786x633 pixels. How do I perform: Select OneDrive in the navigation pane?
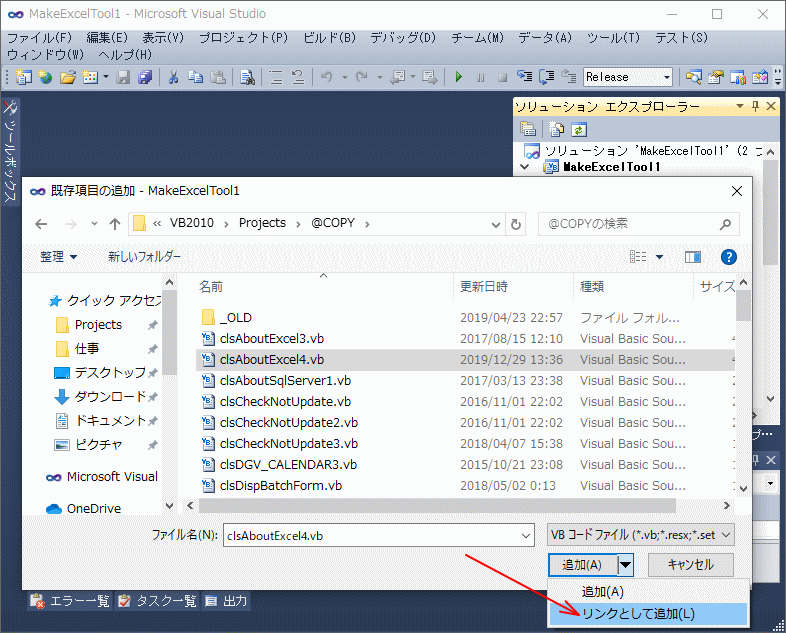pyautogui.click(x=94, y=509)
